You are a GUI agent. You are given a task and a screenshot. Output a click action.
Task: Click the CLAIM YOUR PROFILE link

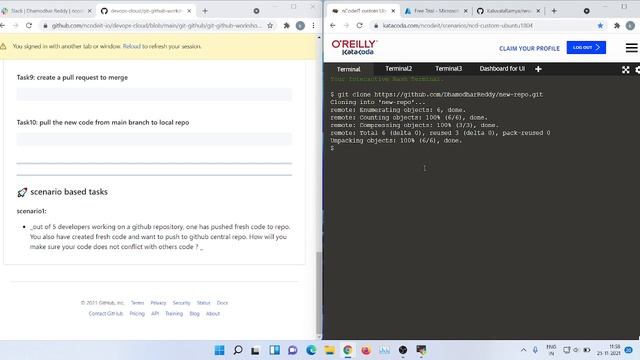(x=529, y=48)
